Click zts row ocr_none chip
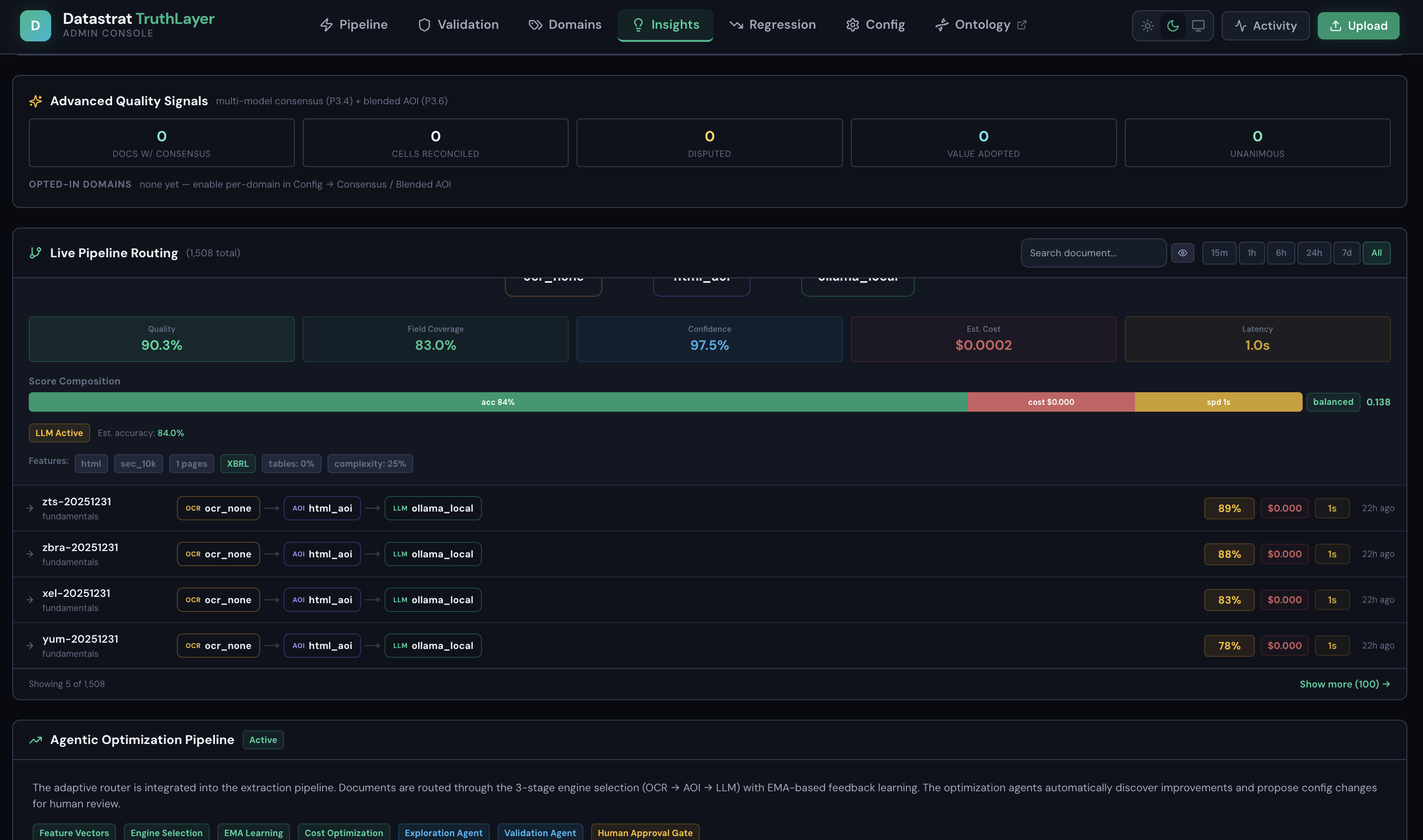This screenshot has height=840, width=1423. 218,508
